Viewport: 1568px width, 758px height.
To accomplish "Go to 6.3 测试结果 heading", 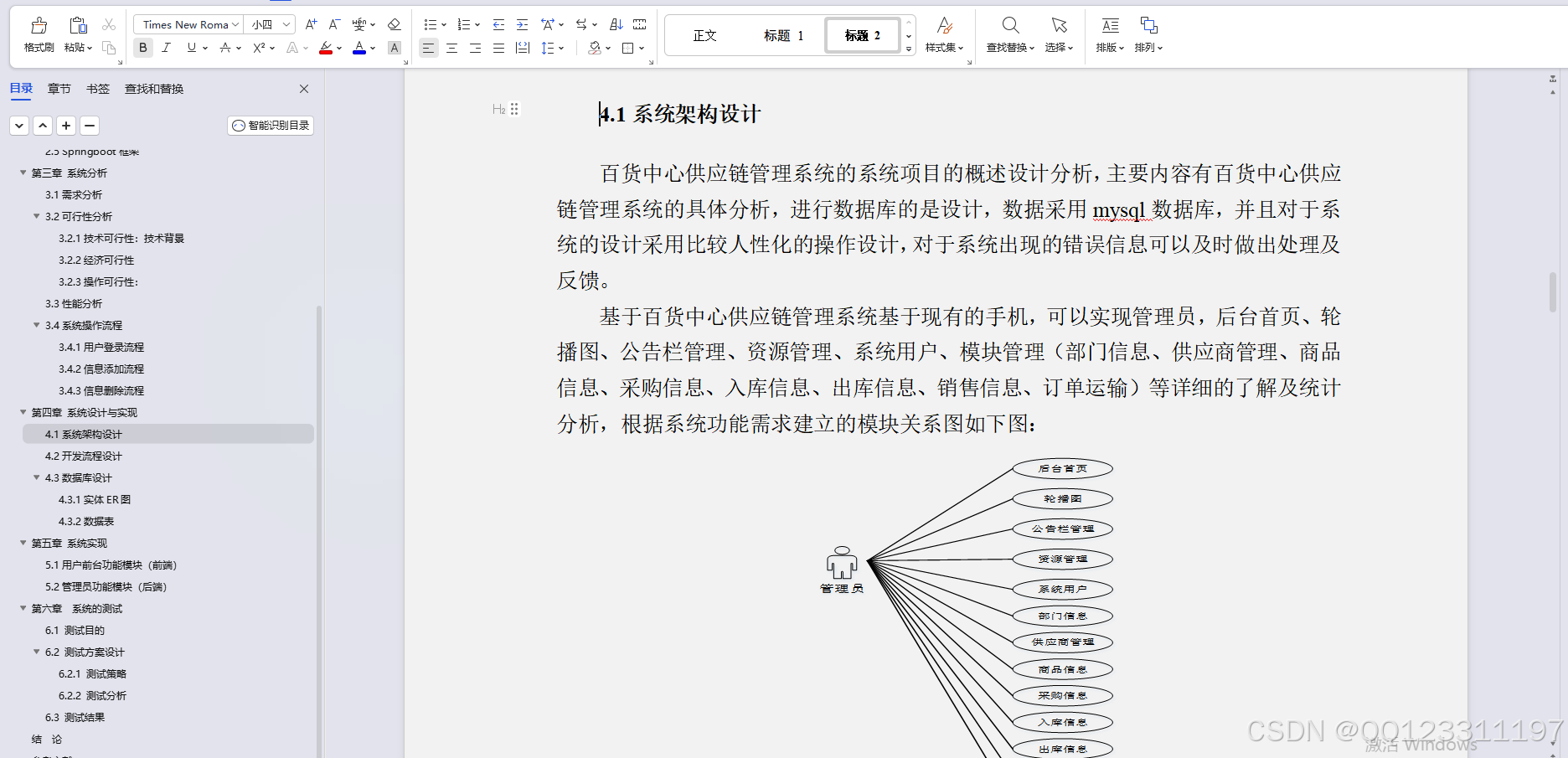I will click(x=75, y=717).
